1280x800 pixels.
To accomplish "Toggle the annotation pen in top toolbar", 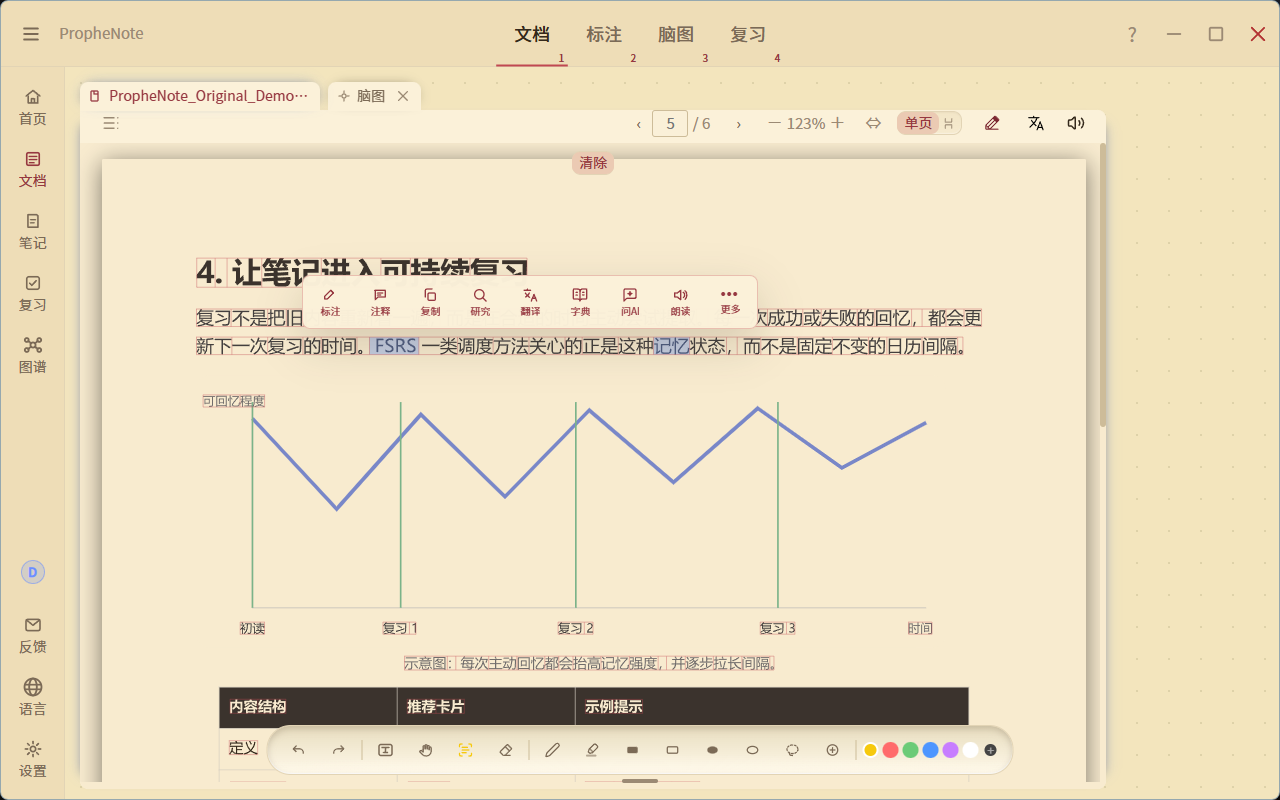I will [x=992, y=123].
